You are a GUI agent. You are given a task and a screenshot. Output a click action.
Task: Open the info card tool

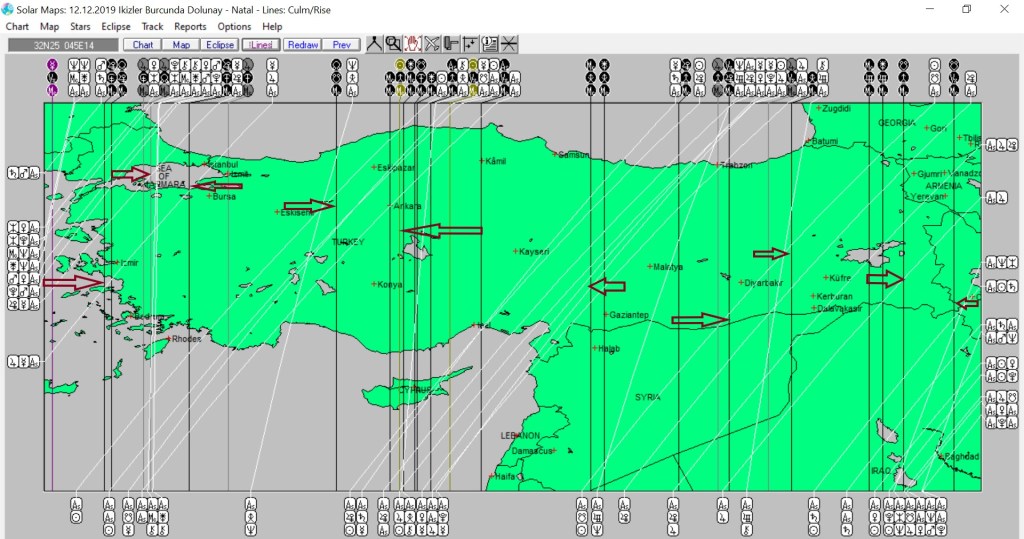pyautogui.click(x=489, y=44)
